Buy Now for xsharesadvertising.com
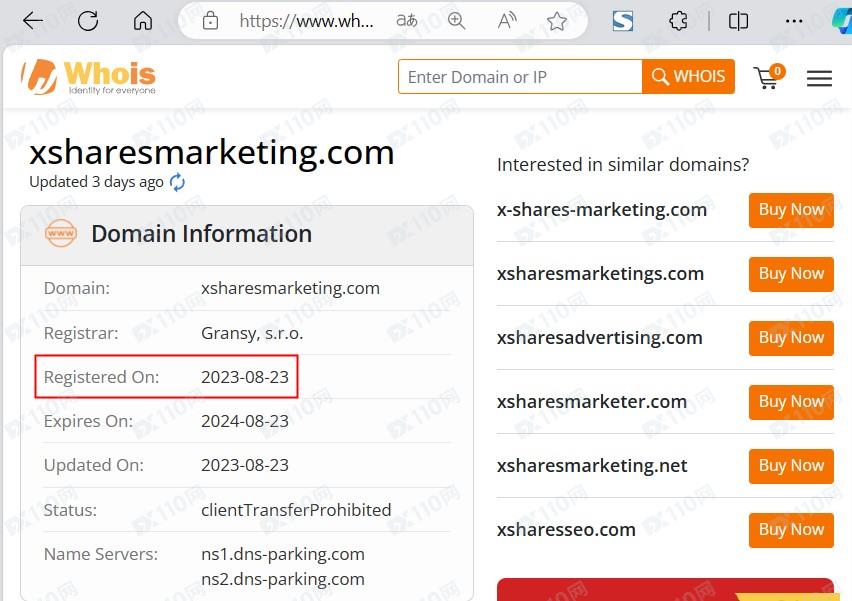This screenshot has width=852, height=601. point(791,338)
